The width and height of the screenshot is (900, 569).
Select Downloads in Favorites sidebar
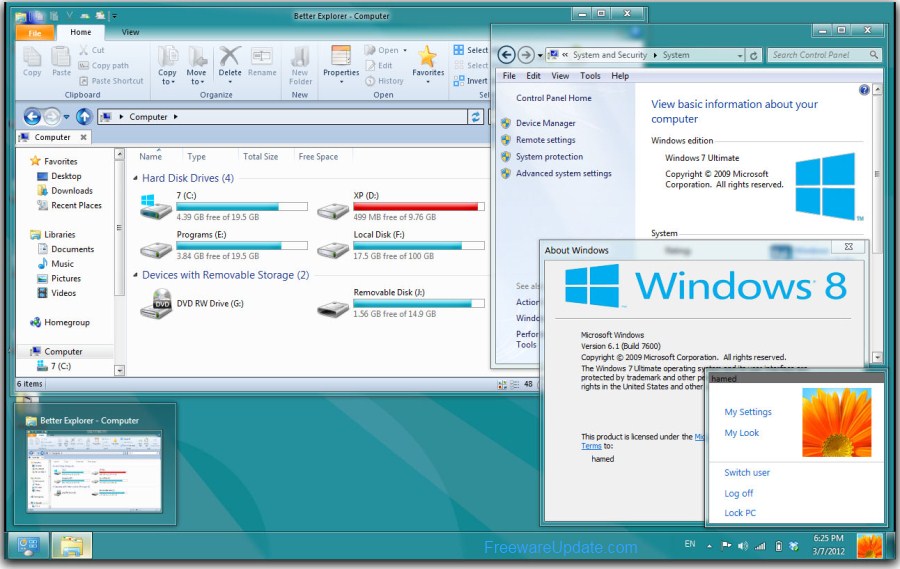[x=72, y=191]
